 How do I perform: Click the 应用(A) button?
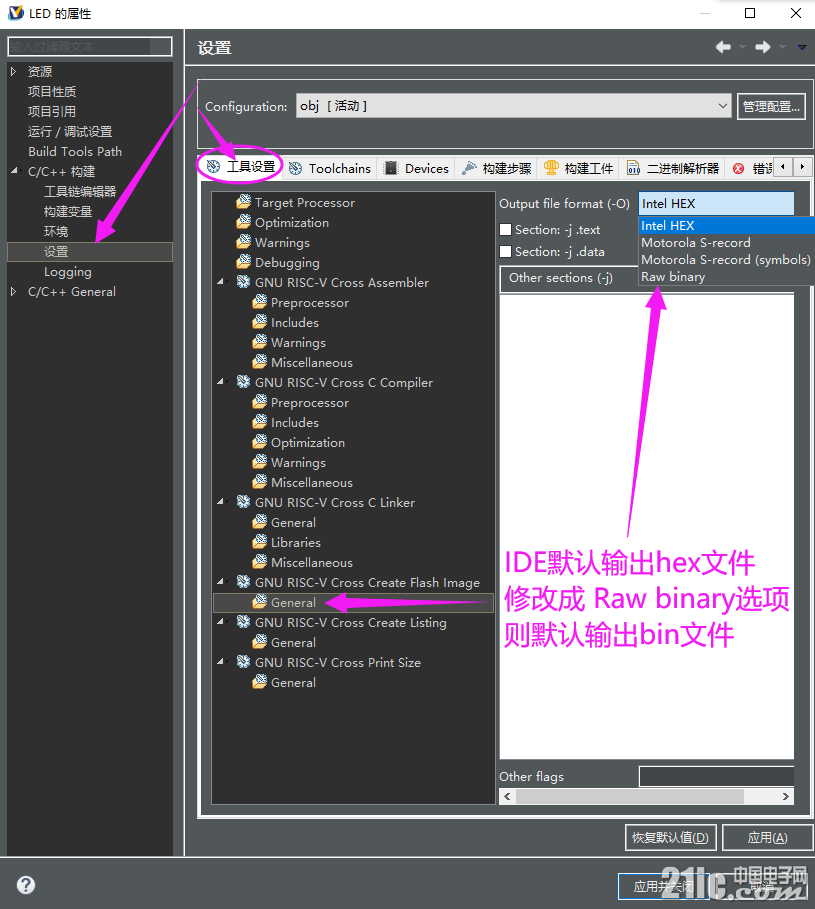(767, 838)
